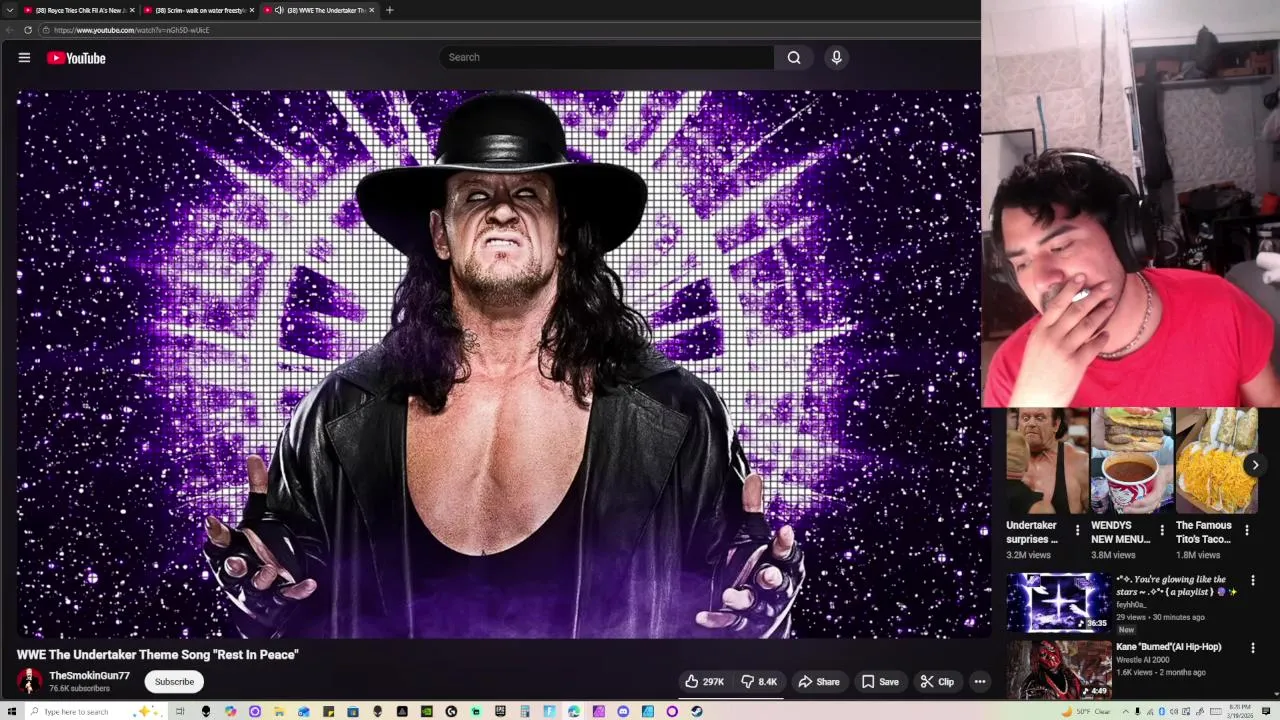Open the volume tray icon
This screenshot has height=720, width=1280.
point(1174,712)
